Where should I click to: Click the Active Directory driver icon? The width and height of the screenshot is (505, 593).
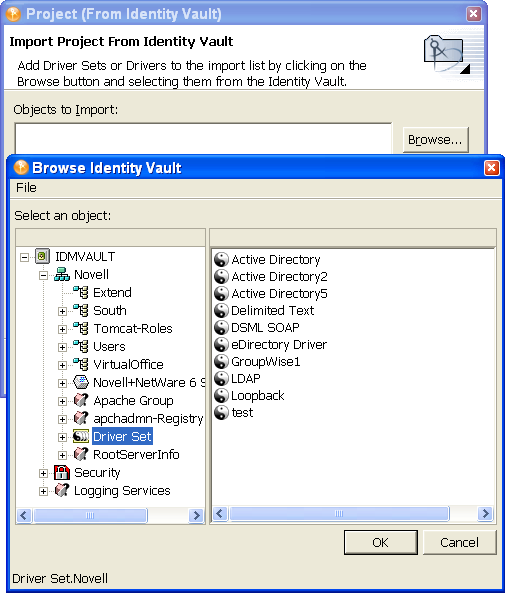click(221, 260)
